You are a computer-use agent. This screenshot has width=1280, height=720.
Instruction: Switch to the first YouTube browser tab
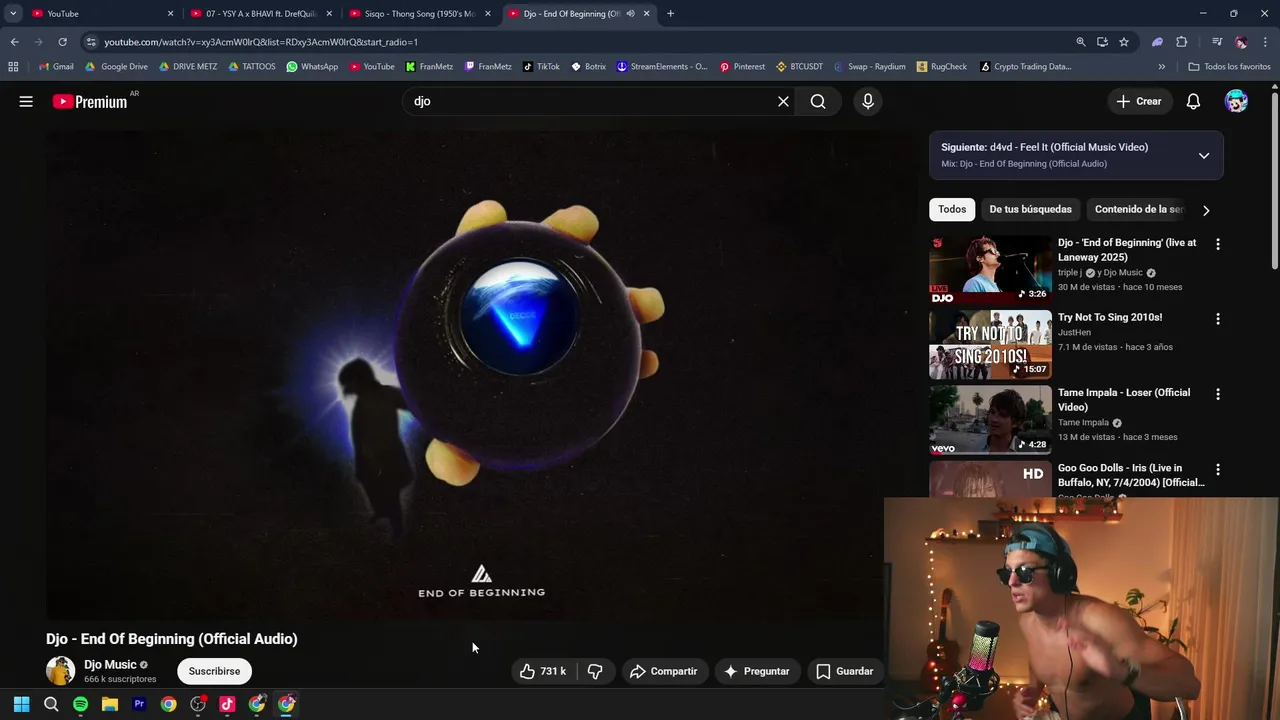pos(100,13)
